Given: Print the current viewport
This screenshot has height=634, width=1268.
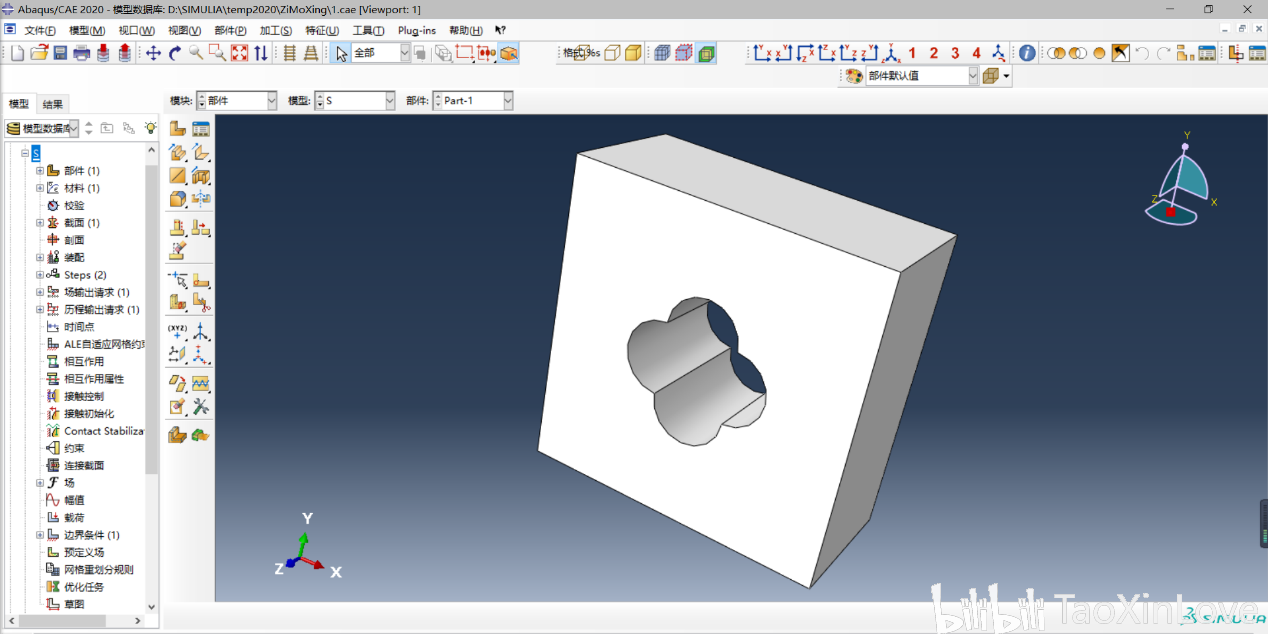Looking at the screenshot, I should point(82,53).
